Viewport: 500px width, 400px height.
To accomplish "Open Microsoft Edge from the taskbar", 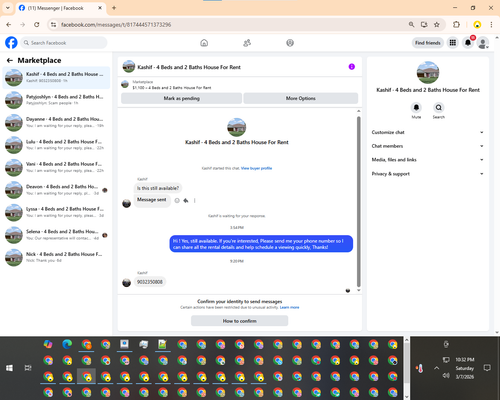I will coord(67,344).
